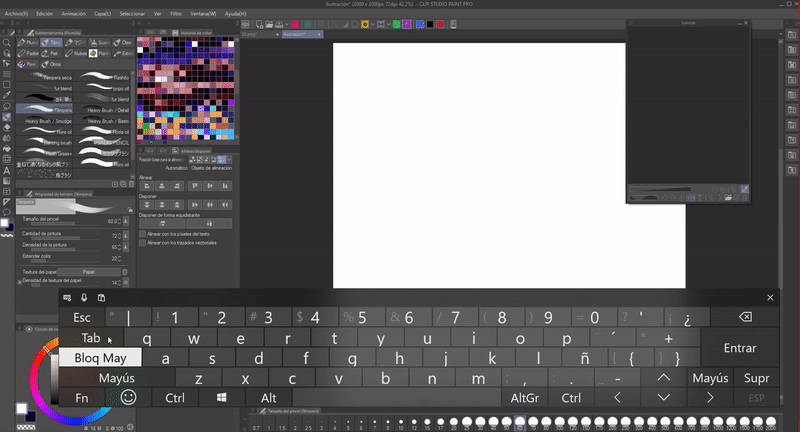
Task: Open Paper texture selector
Action: pyautogui.click(x=89, y=272)
